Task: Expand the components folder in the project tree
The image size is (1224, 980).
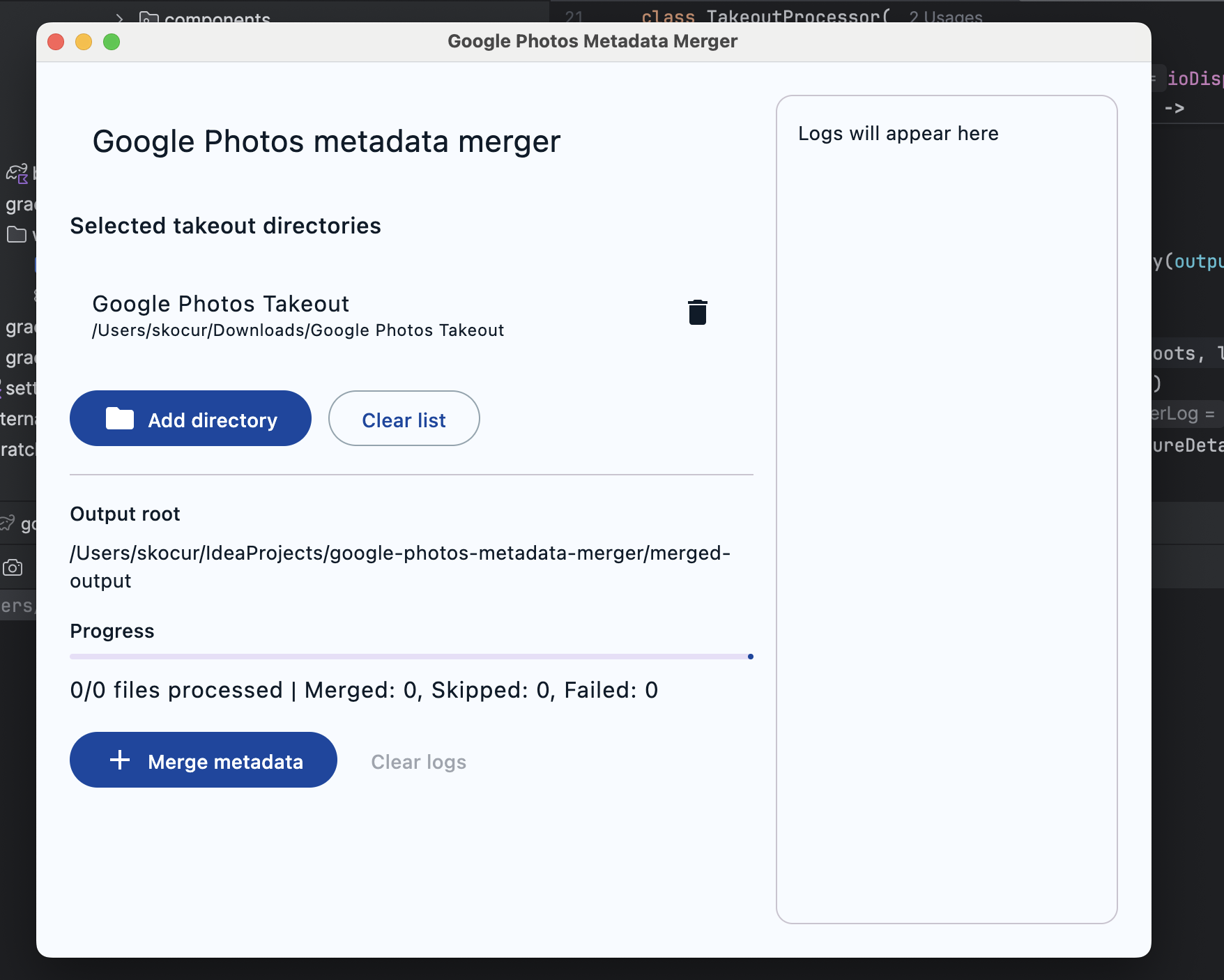Action: click(119, 18)
